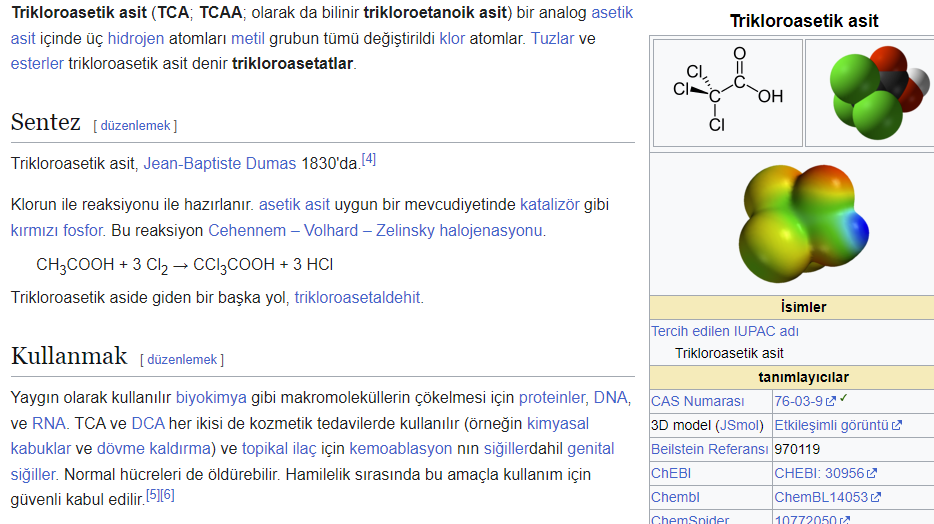
Task: Open the 'kemoablasyon' link
Action: point(400,449)
